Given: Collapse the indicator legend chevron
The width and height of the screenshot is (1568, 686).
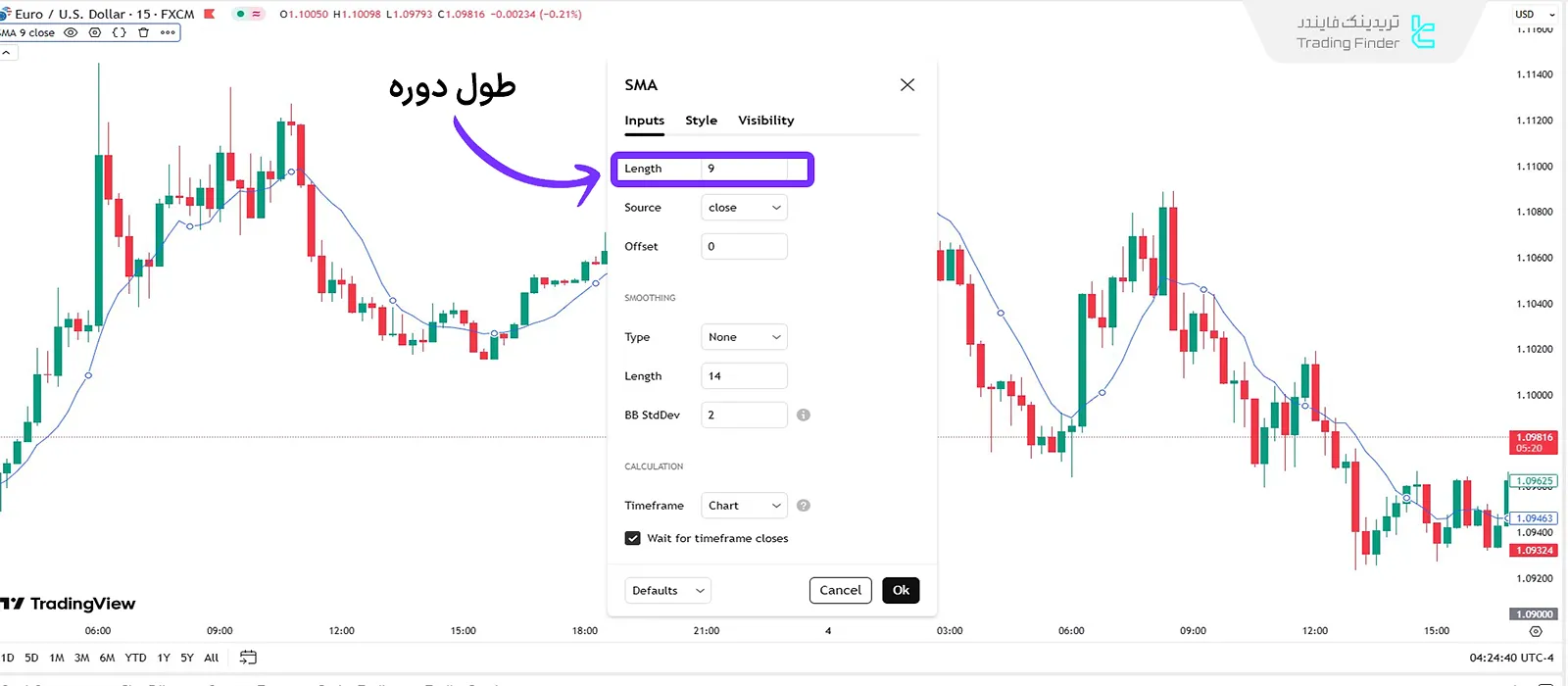Looking at the screenshot, I should [6, 53].
